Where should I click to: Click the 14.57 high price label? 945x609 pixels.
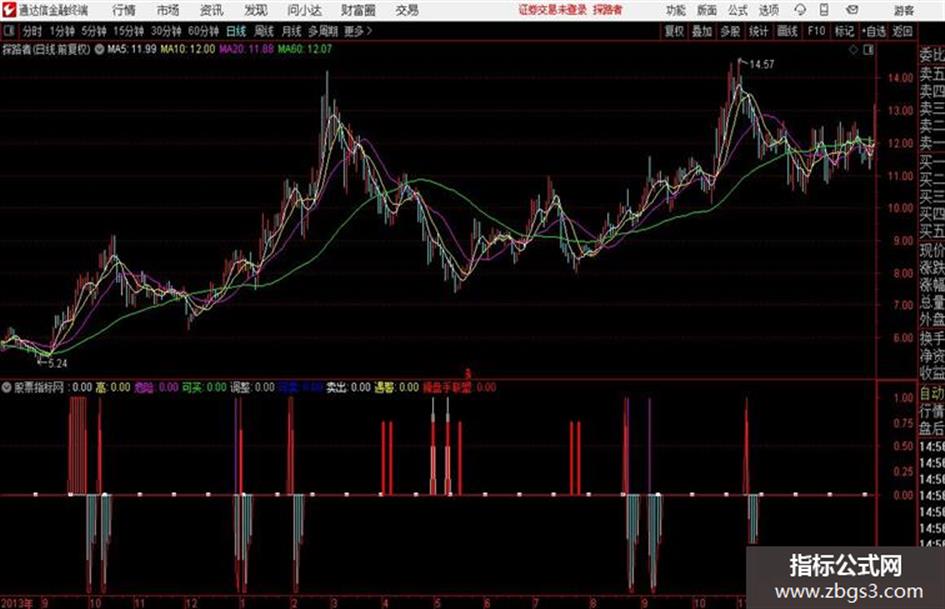(761, 65)
